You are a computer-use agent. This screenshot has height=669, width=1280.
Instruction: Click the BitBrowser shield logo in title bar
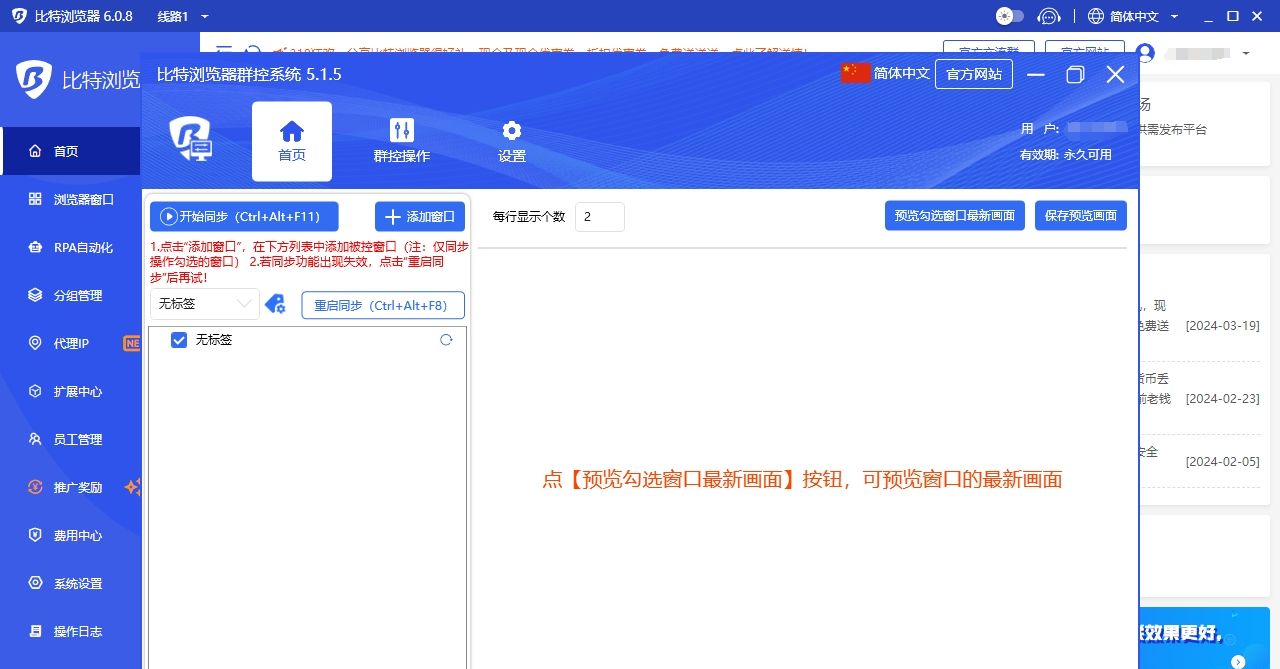click(19, 16)
